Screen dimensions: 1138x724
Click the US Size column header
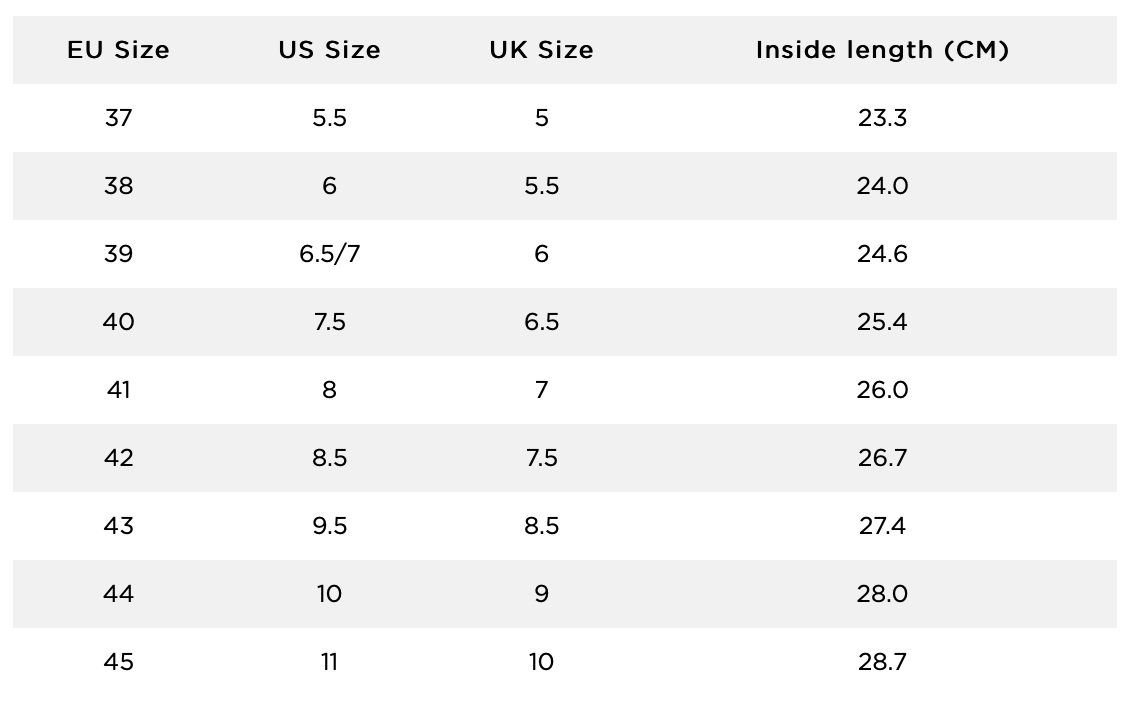329,50
